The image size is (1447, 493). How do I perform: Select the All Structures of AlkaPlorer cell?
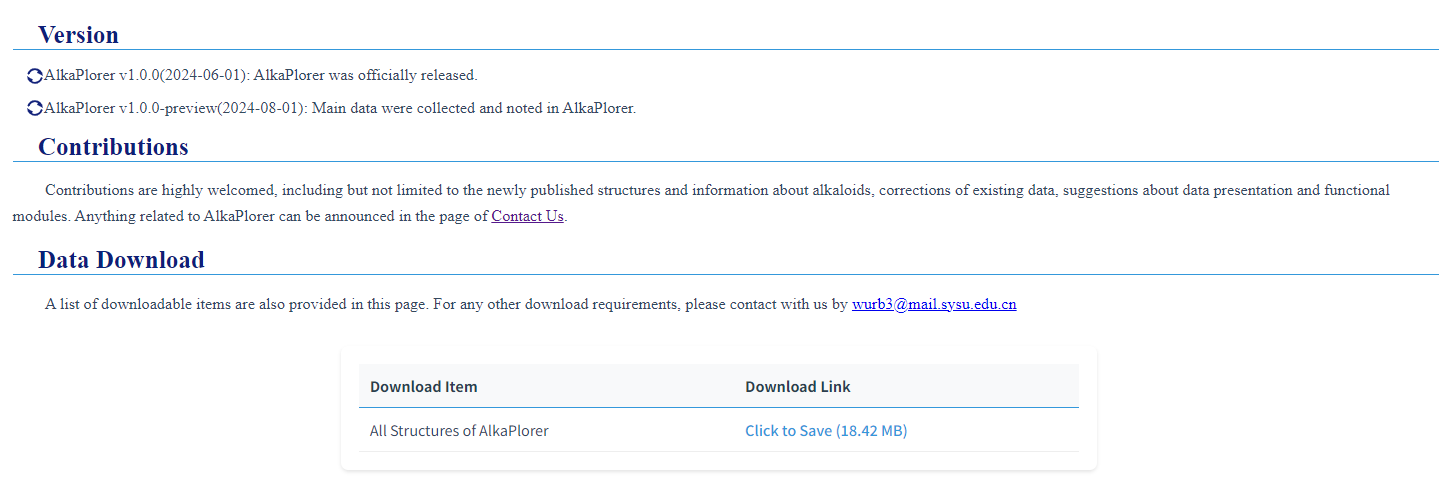[x=459, y=431]
